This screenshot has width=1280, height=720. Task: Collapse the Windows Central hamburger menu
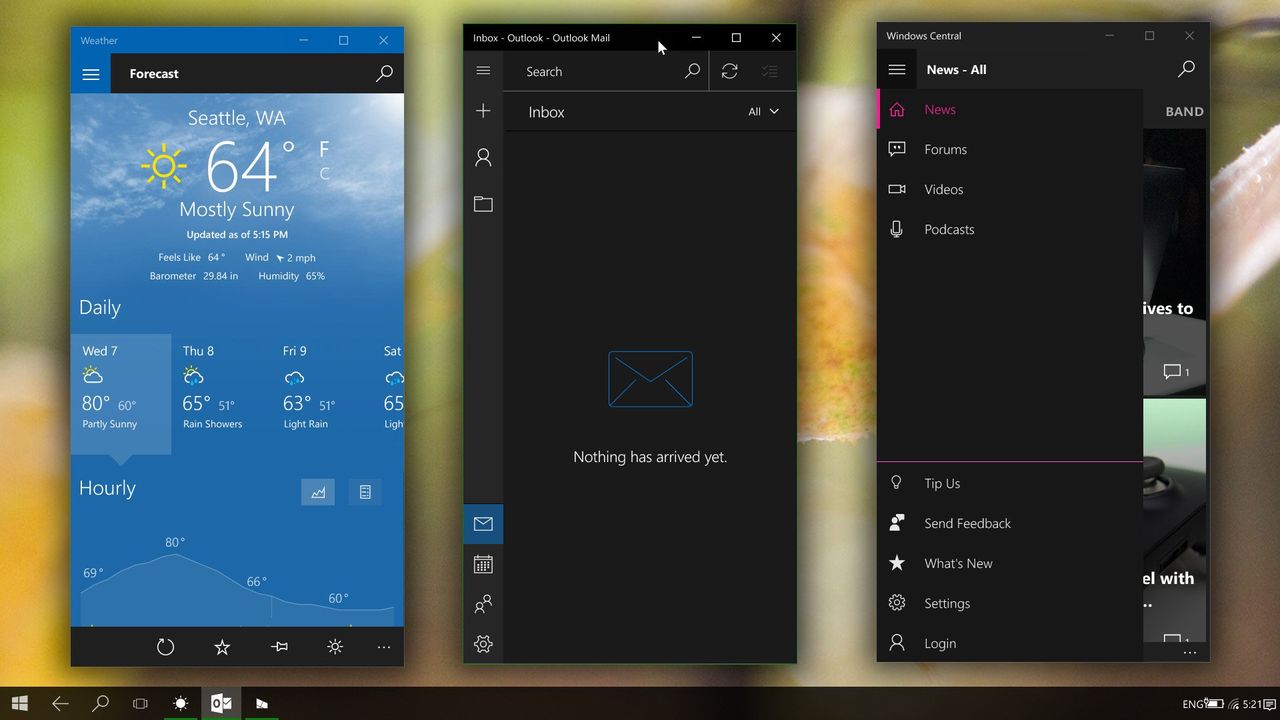pyautogui.click(x=897, y=70)
